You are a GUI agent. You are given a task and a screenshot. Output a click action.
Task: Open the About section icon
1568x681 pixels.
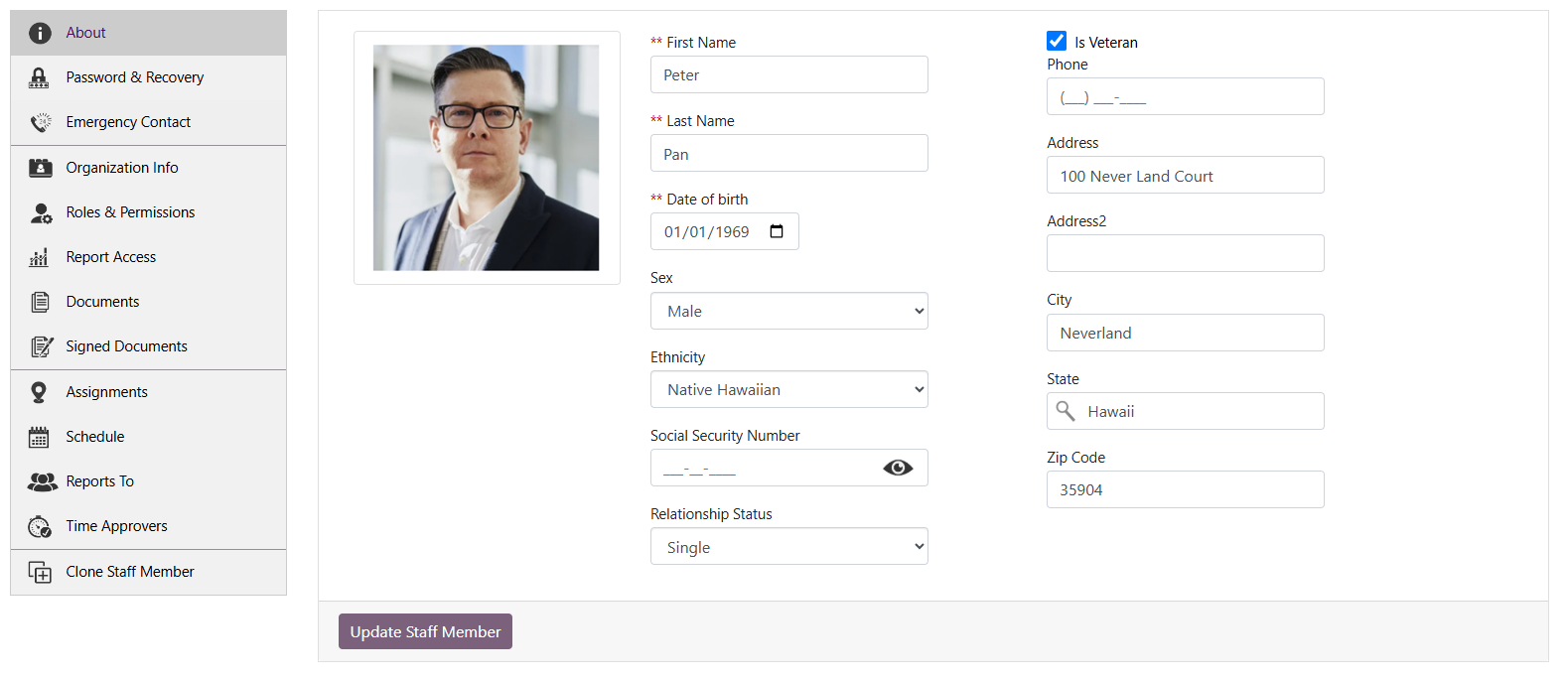39,32
